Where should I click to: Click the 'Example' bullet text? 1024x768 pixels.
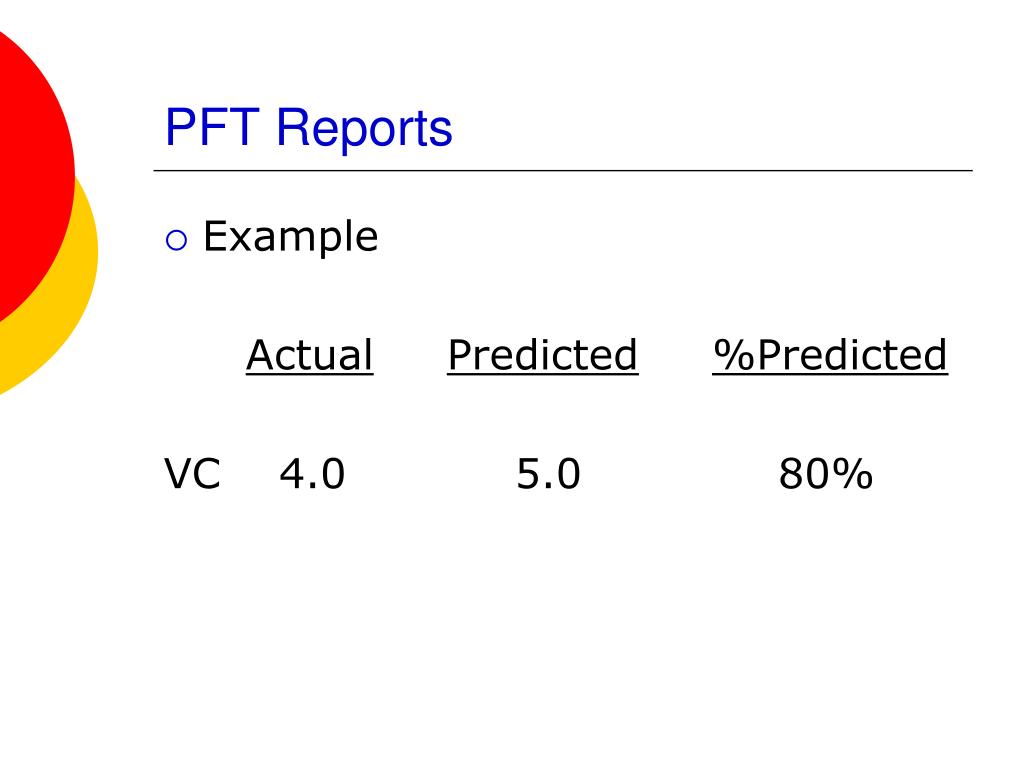point(291,236)
